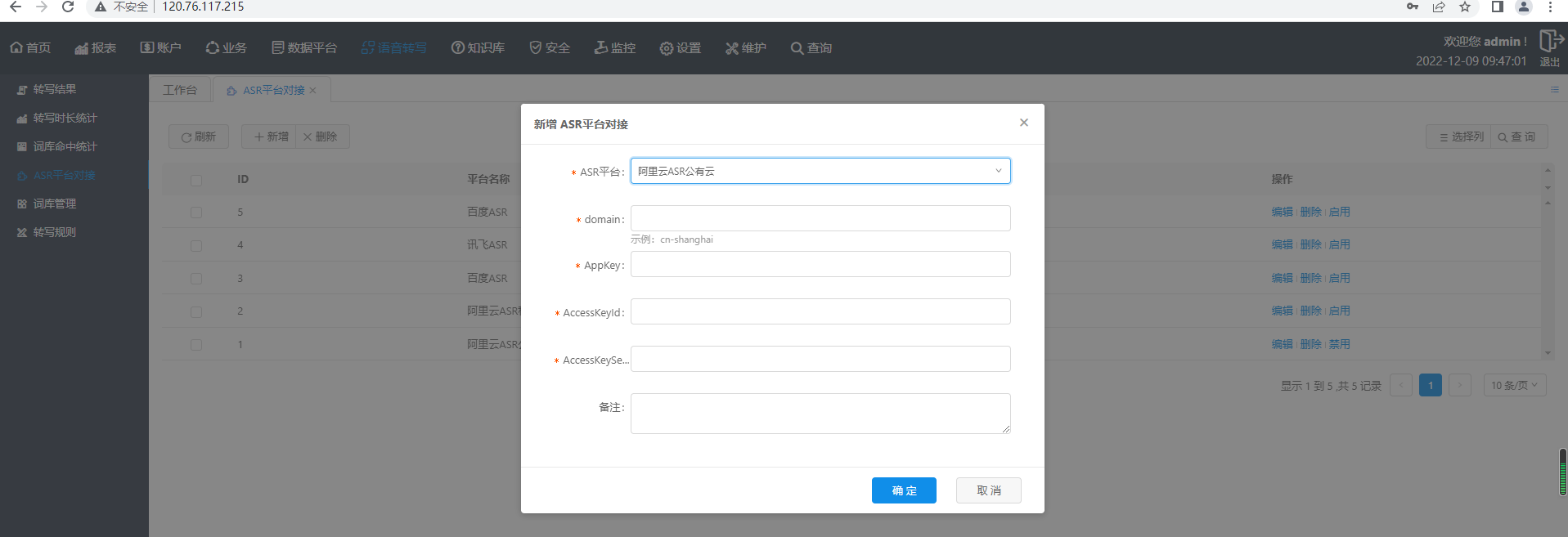The image size is (1568, 537).
Task: Click the browser reload page icon
Action: point(68,7)
